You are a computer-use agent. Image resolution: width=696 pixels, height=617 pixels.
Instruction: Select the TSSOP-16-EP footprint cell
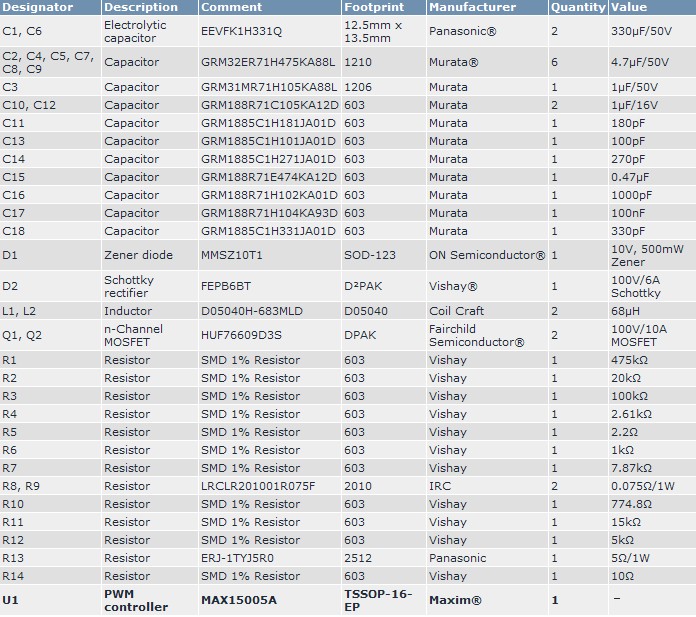tap(379, 600)
